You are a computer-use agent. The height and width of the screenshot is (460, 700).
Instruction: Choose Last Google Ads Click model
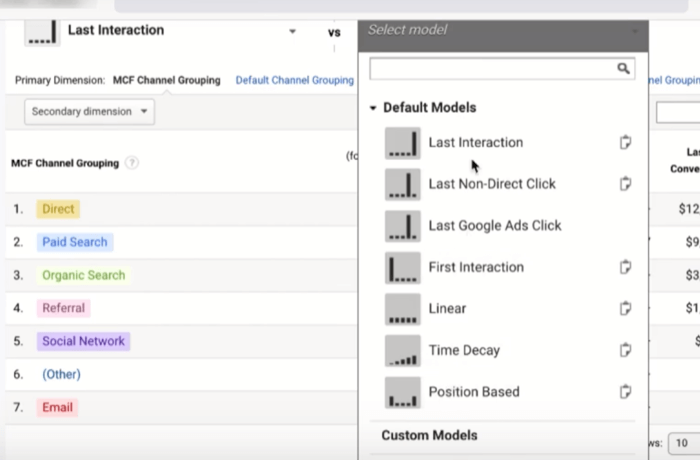[495, 226]
